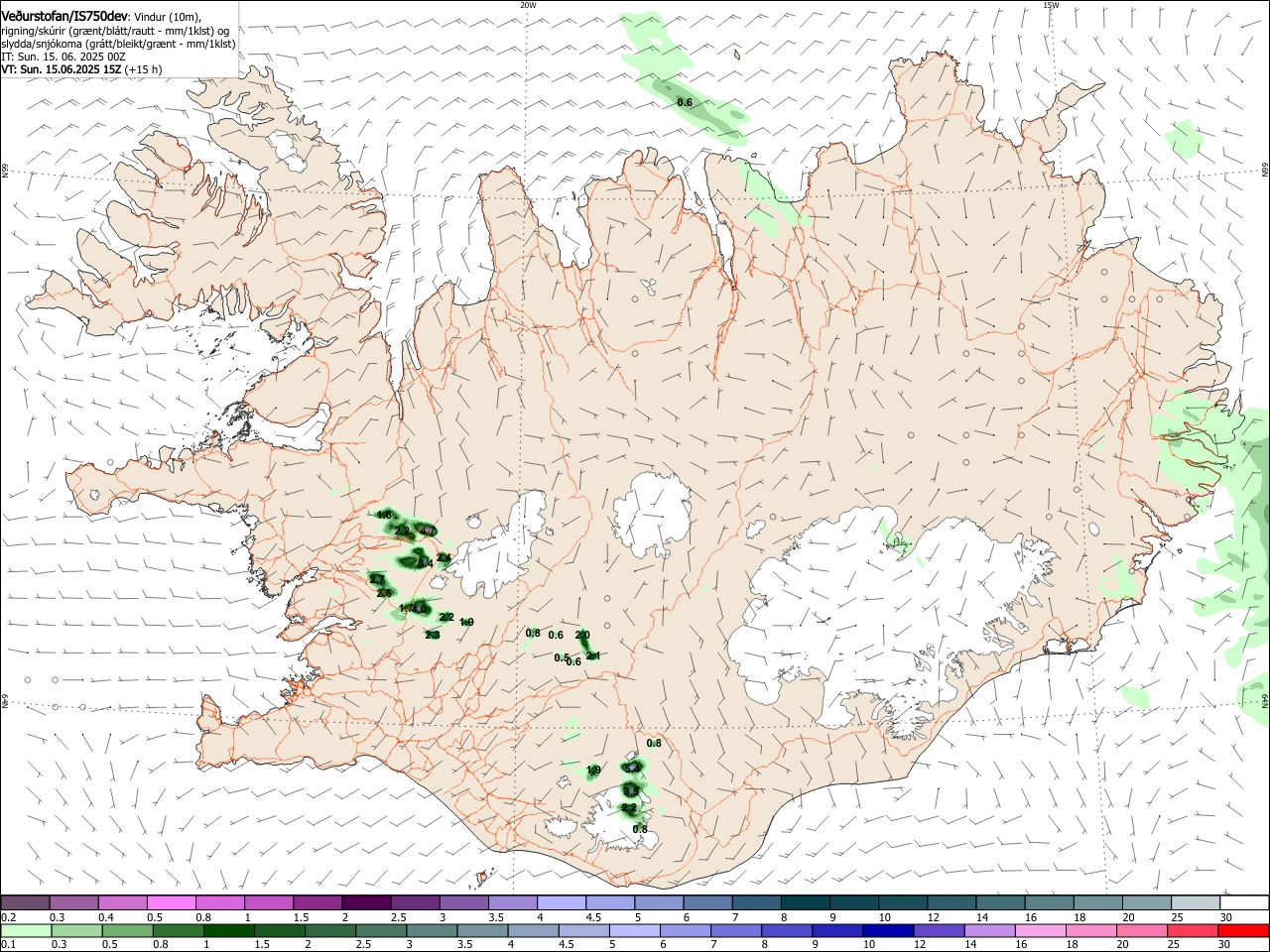Image resolution: width=1270 pixels, height=952 pixels.
Task: Pick the lower legend swatch between 9 and 10
Action: click(x=836, y=930)
